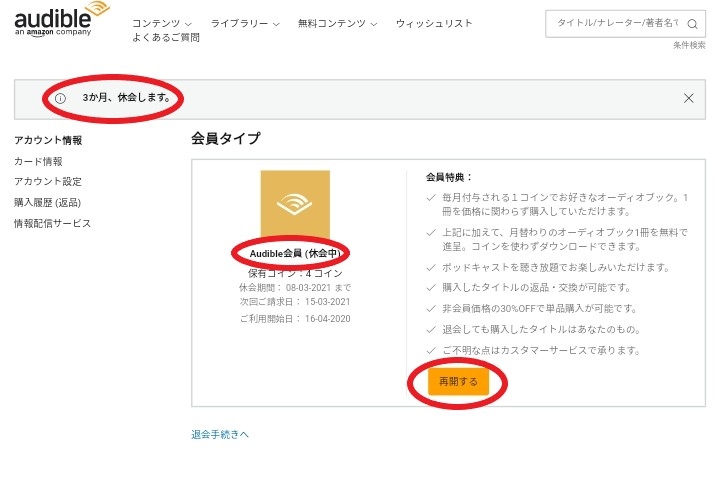Click the 退会しても購入したタイトル benefit line
Image resolution: width=720 pixels, height=490 pixels.
pos(541,329)
